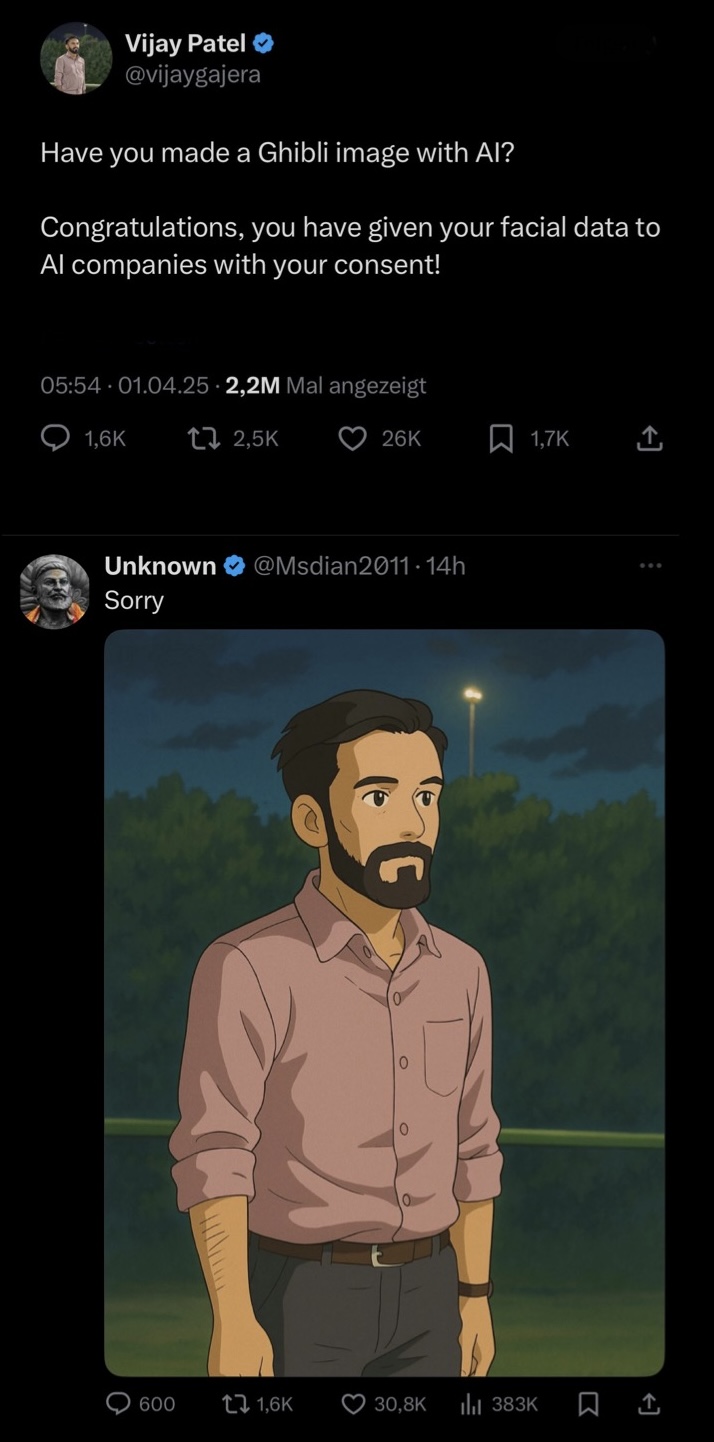Open the Unknown user's avatar
This screenshot has height=1442, width=714.
click(55, 590)
